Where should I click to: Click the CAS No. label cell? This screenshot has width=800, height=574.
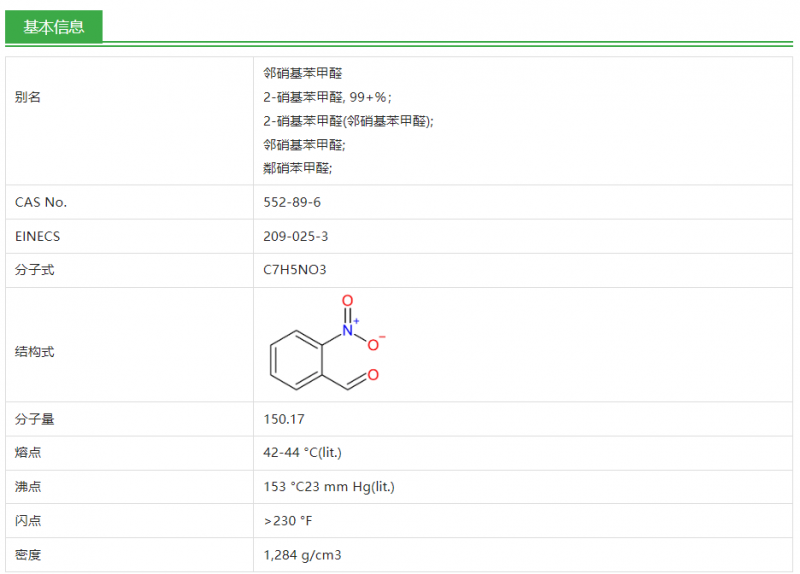tap(41, 202)
